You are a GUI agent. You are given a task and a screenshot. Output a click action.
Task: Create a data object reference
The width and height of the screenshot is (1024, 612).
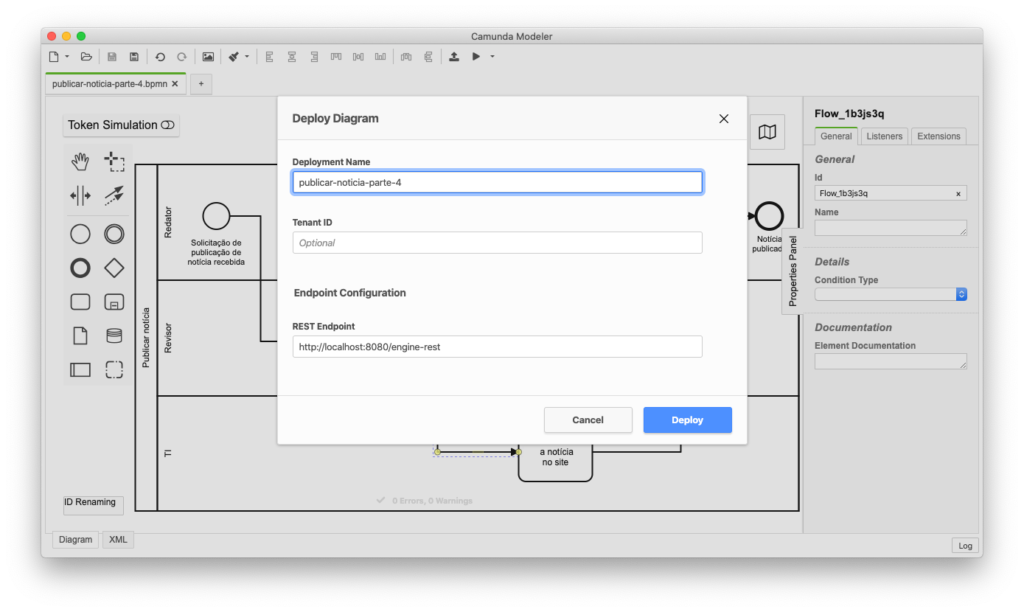[x=80, y=336]
